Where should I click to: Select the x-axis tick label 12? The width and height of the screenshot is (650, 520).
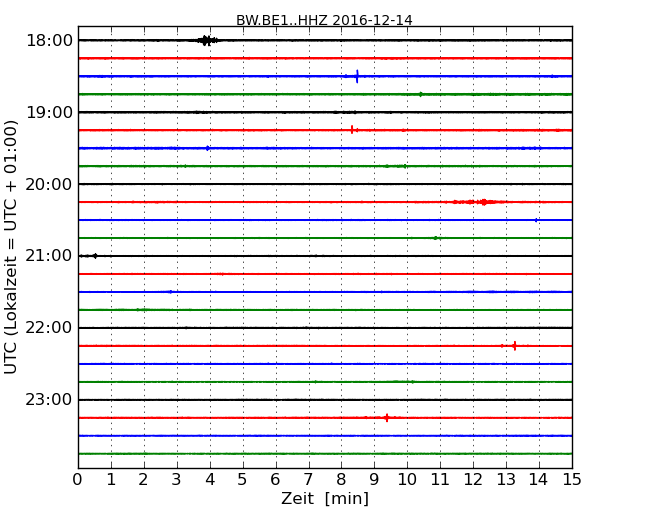(473, 479)
